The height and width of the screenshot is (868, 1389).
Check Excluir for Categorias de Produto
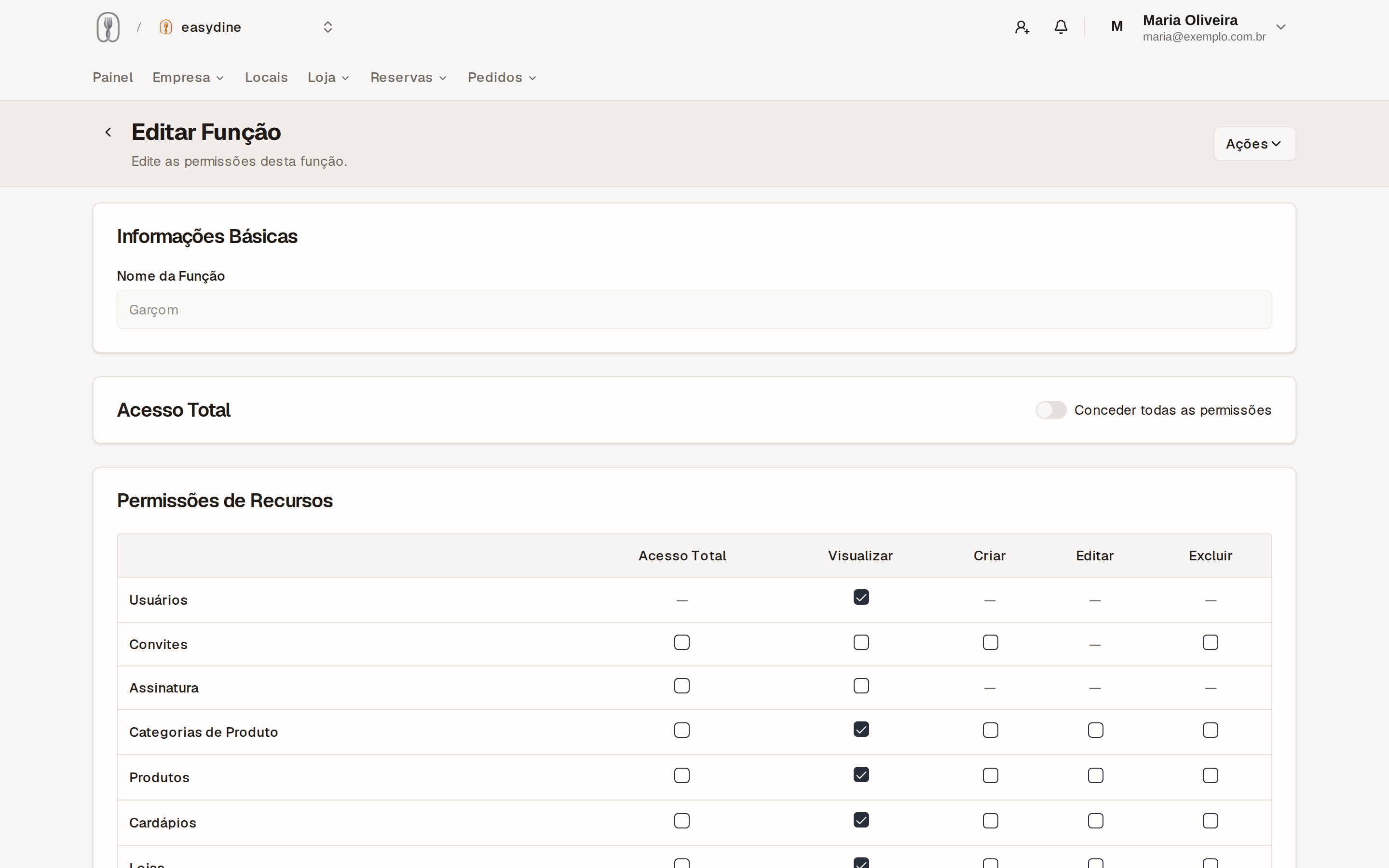click(1211, 730)
